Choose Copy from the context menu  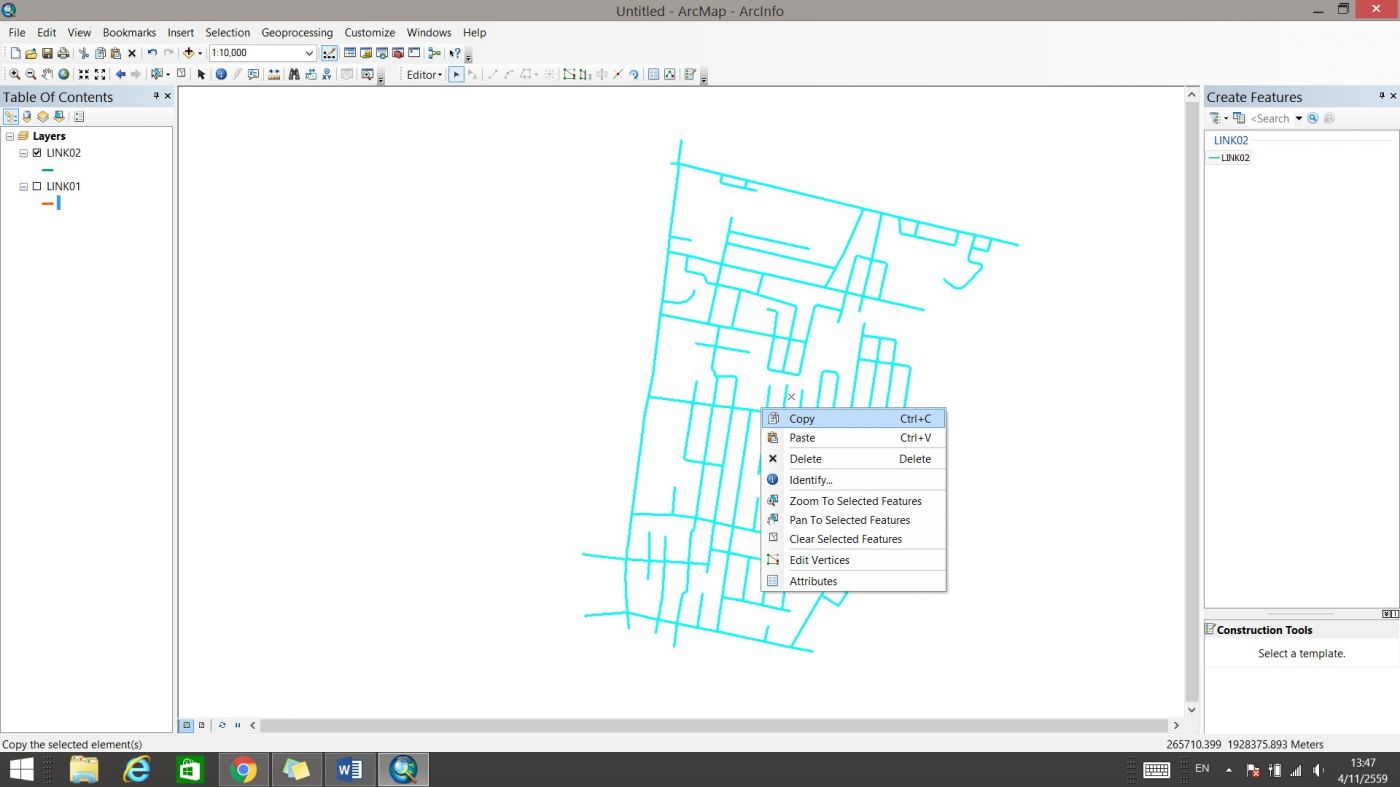[802, 419]
